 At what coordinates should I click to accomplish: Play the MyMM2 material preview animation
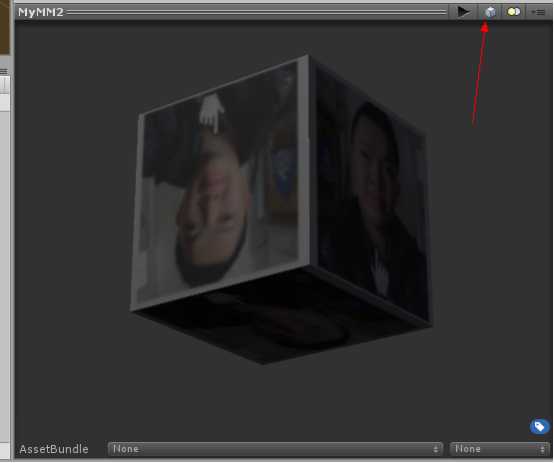(462, 12)
